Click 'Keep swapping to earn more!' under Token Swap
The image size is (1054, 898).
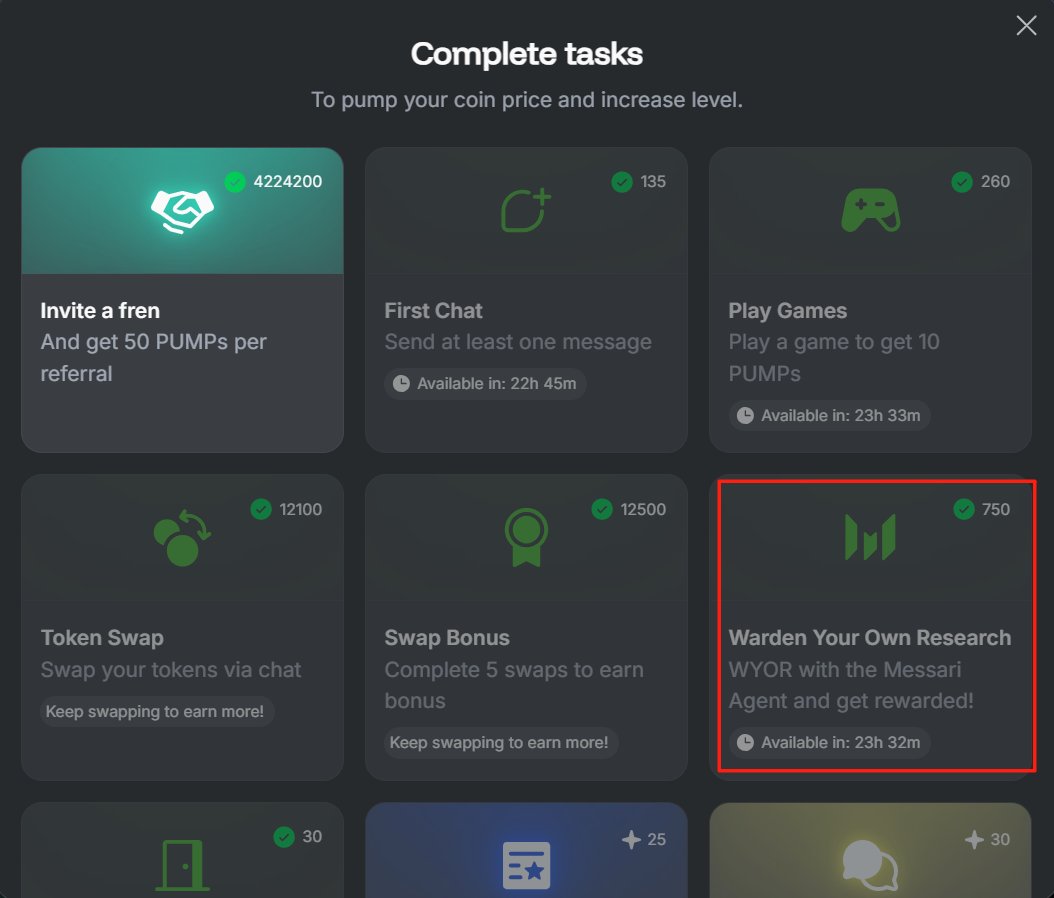pyautogui.click(x=155, y=712)
